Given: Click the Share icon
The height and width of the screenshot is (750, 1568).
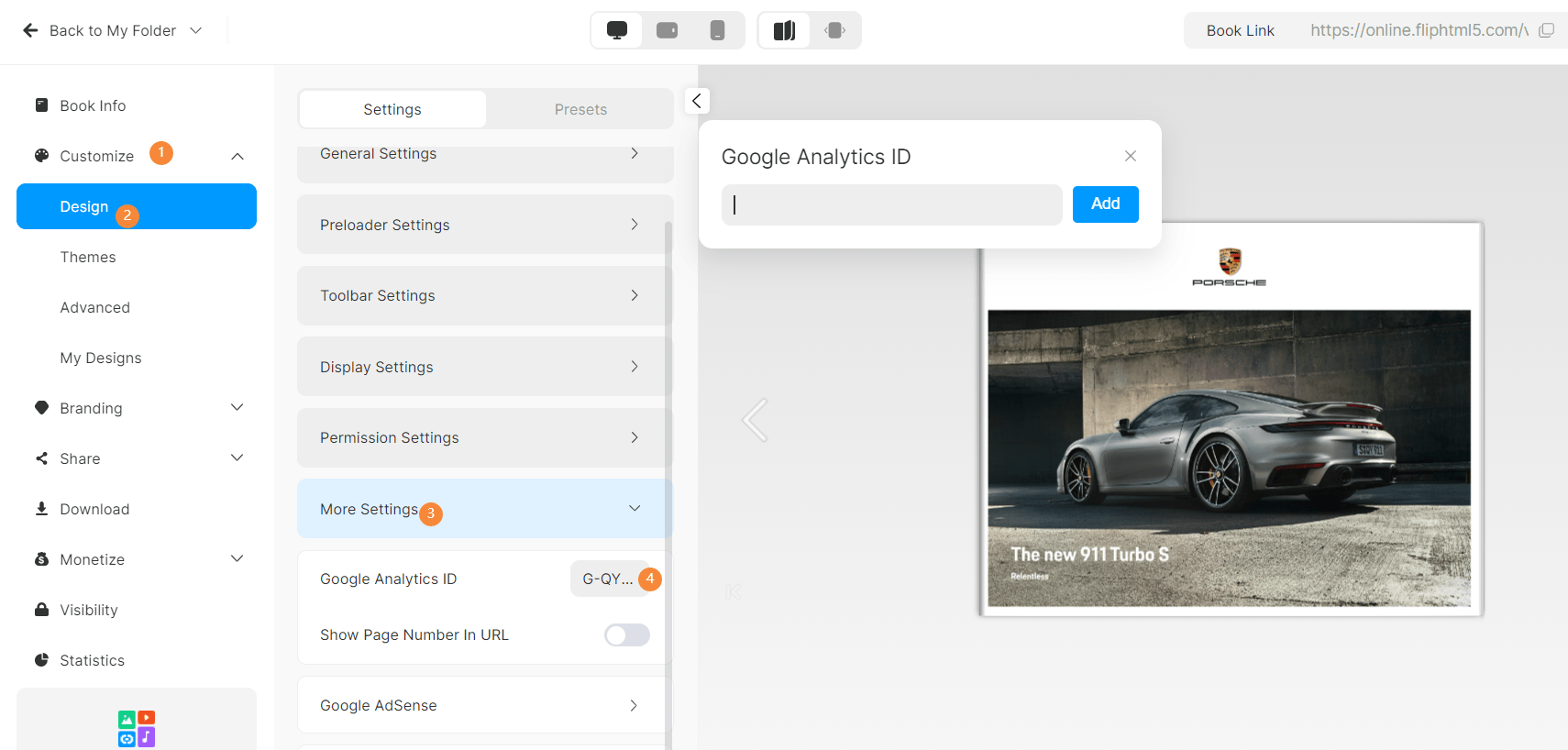Looking at the screenshot, I should [x=41, y=458].
